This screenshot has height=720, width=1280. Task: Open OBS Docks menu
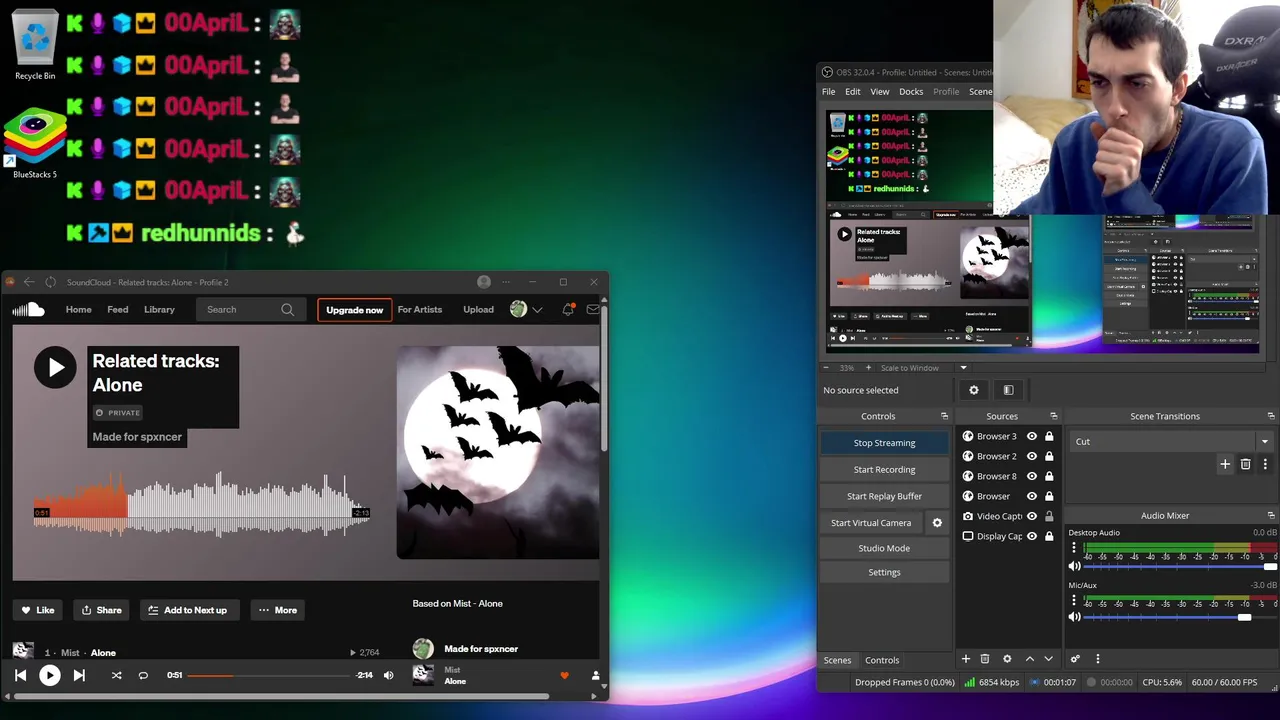[911, 91]
